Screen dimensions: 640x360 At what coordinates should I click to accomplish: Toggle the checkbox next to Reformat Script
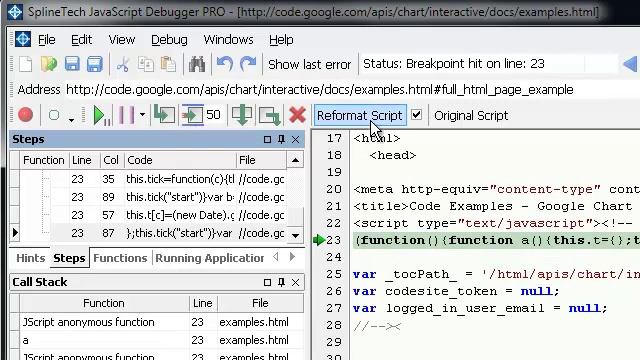pos(416,115)
